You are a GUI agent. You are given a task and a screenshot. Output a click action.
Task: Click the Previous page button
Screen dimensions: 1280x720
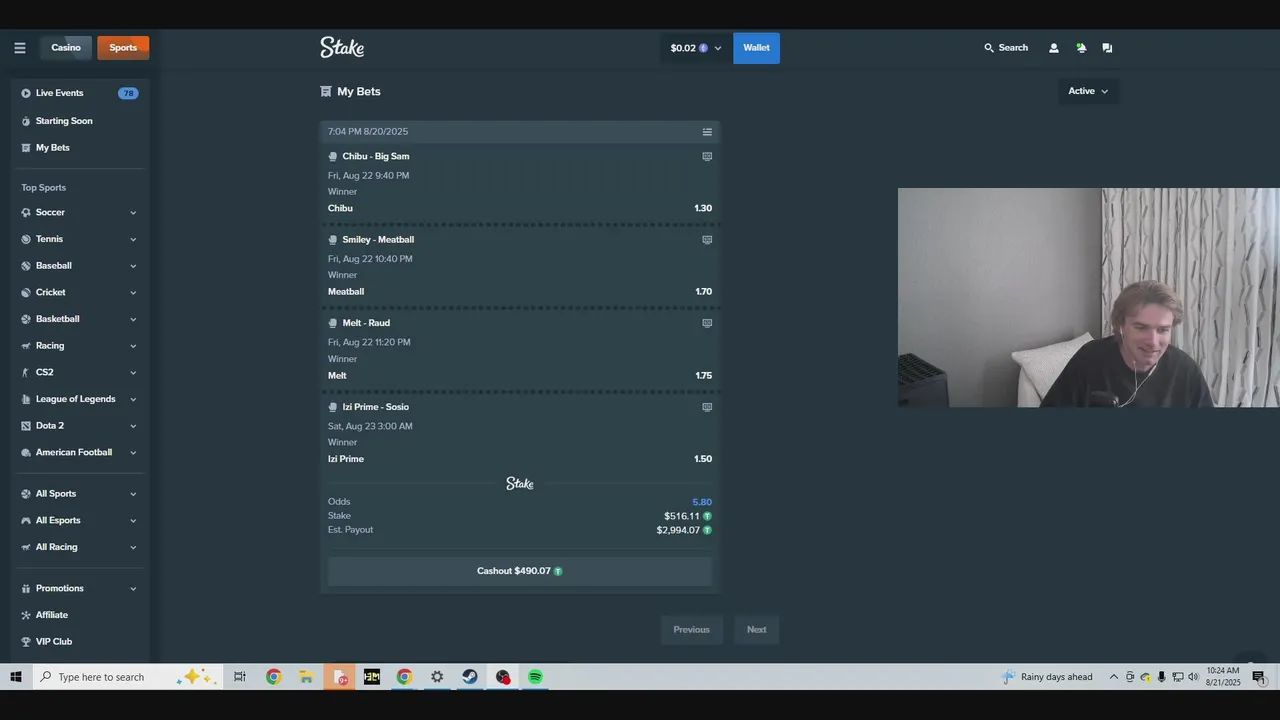click(691, 630)
